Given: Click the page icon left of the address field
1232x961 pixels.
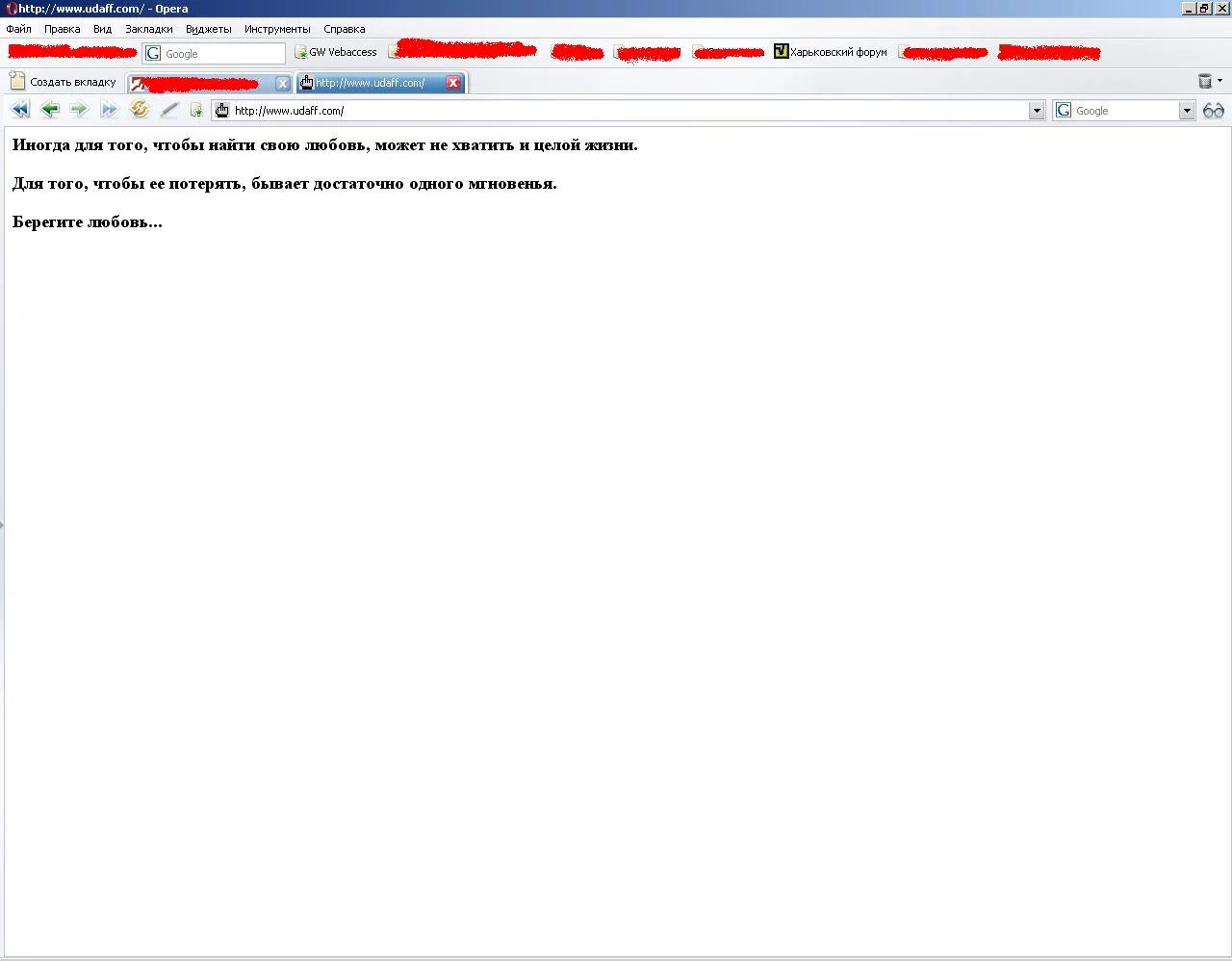Looking at the screenshot, I should (196, 111).
